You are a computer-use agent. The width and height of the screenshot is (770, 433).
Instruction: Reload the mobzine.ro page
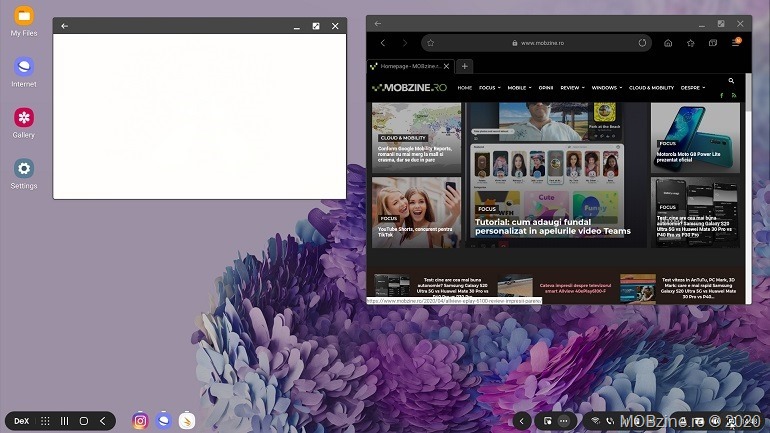[x=642, y=43]
